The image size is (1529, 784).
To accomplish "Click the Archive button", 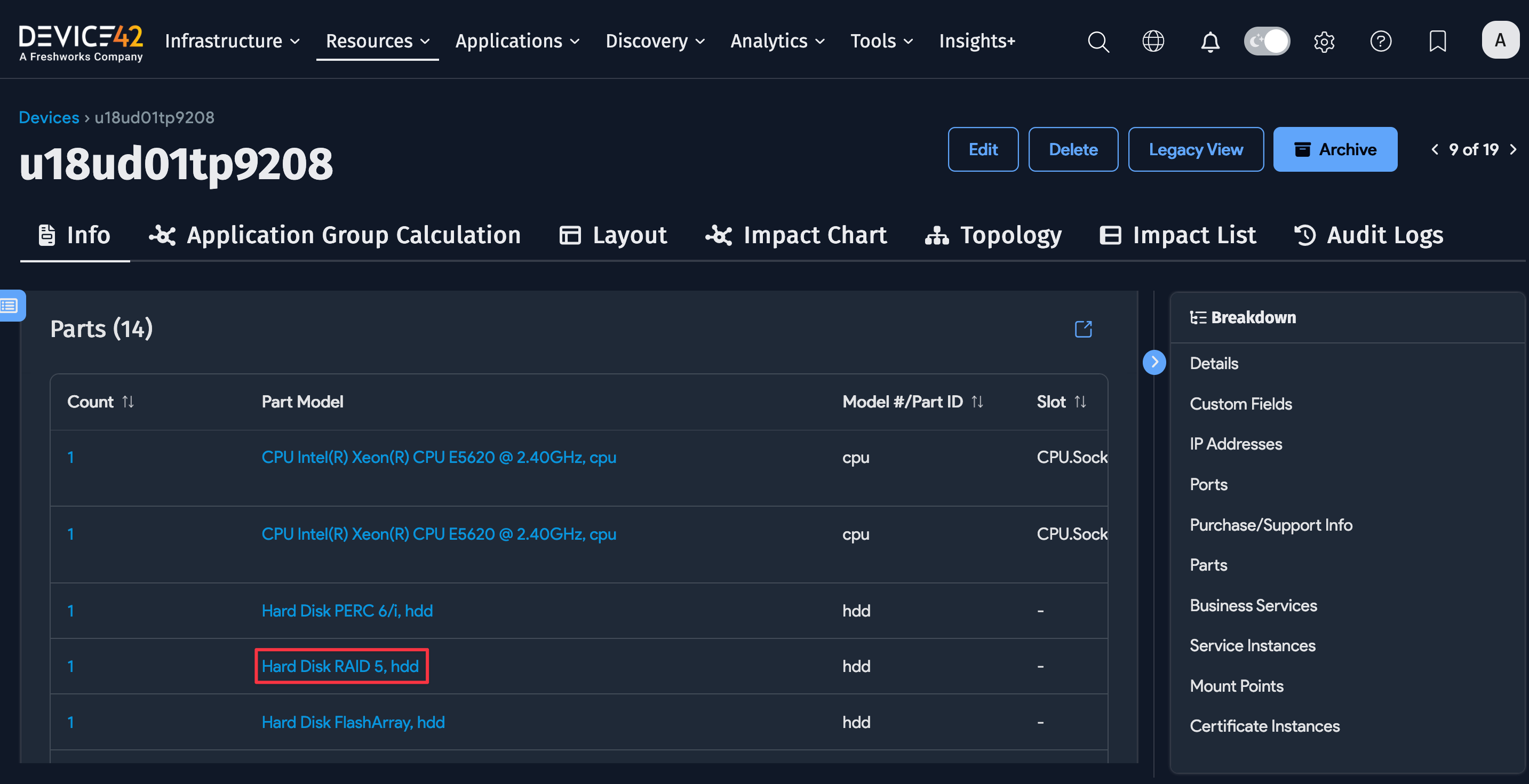I will (1335, 149).
